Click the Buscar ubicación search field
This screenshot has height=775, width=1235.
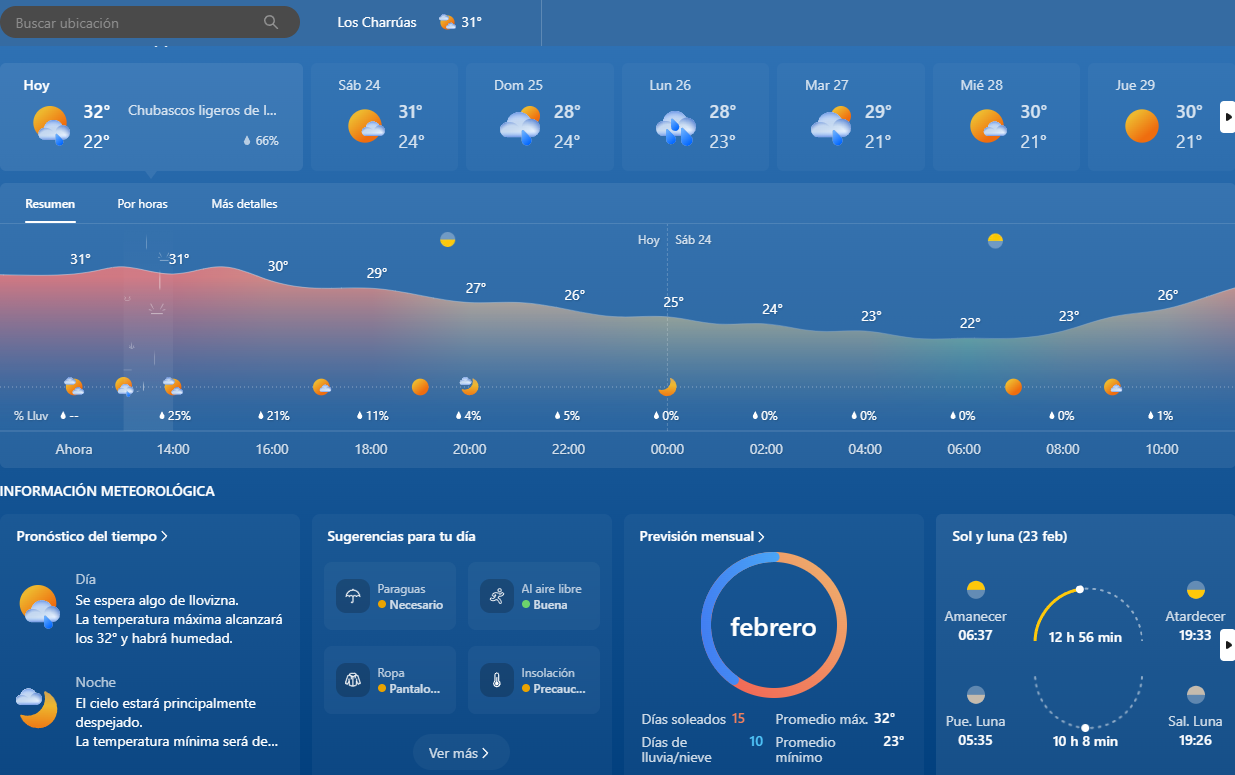coord(135,22)
